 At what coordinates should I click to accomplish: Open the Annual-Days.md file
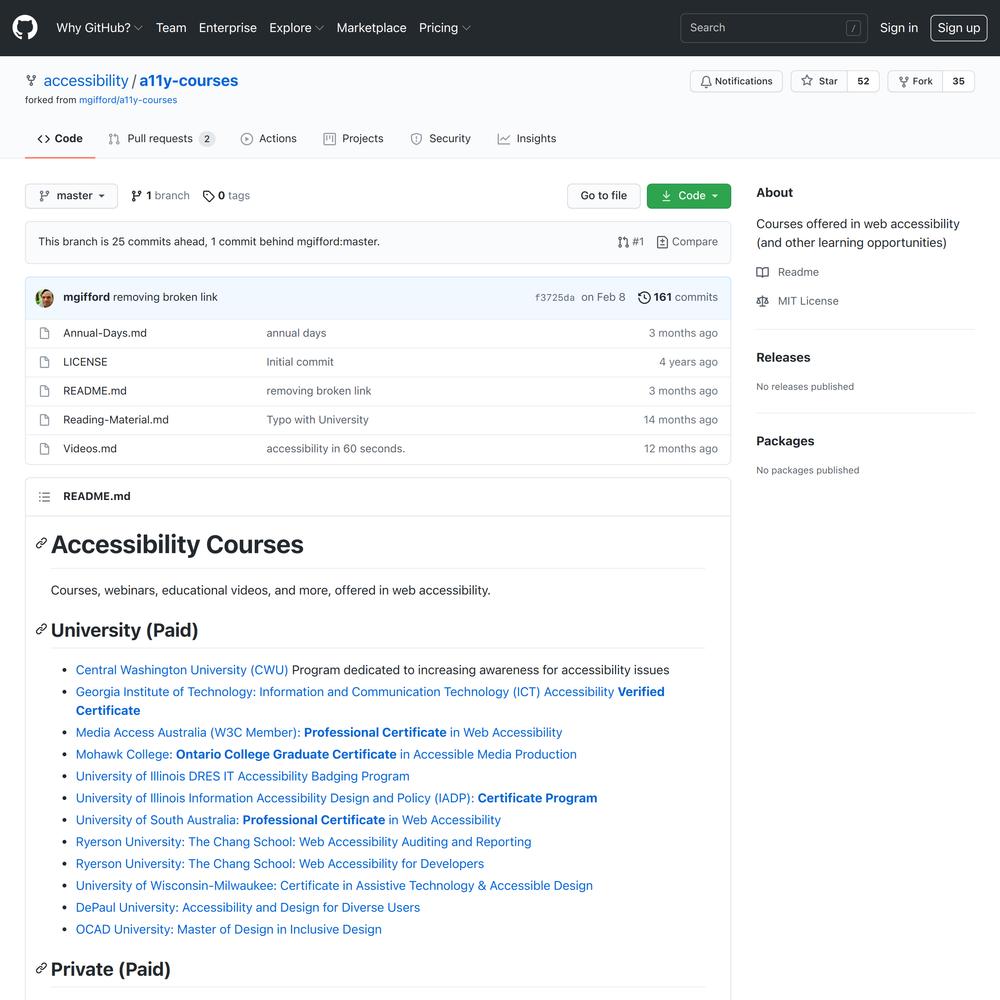(x=105, y=333)
